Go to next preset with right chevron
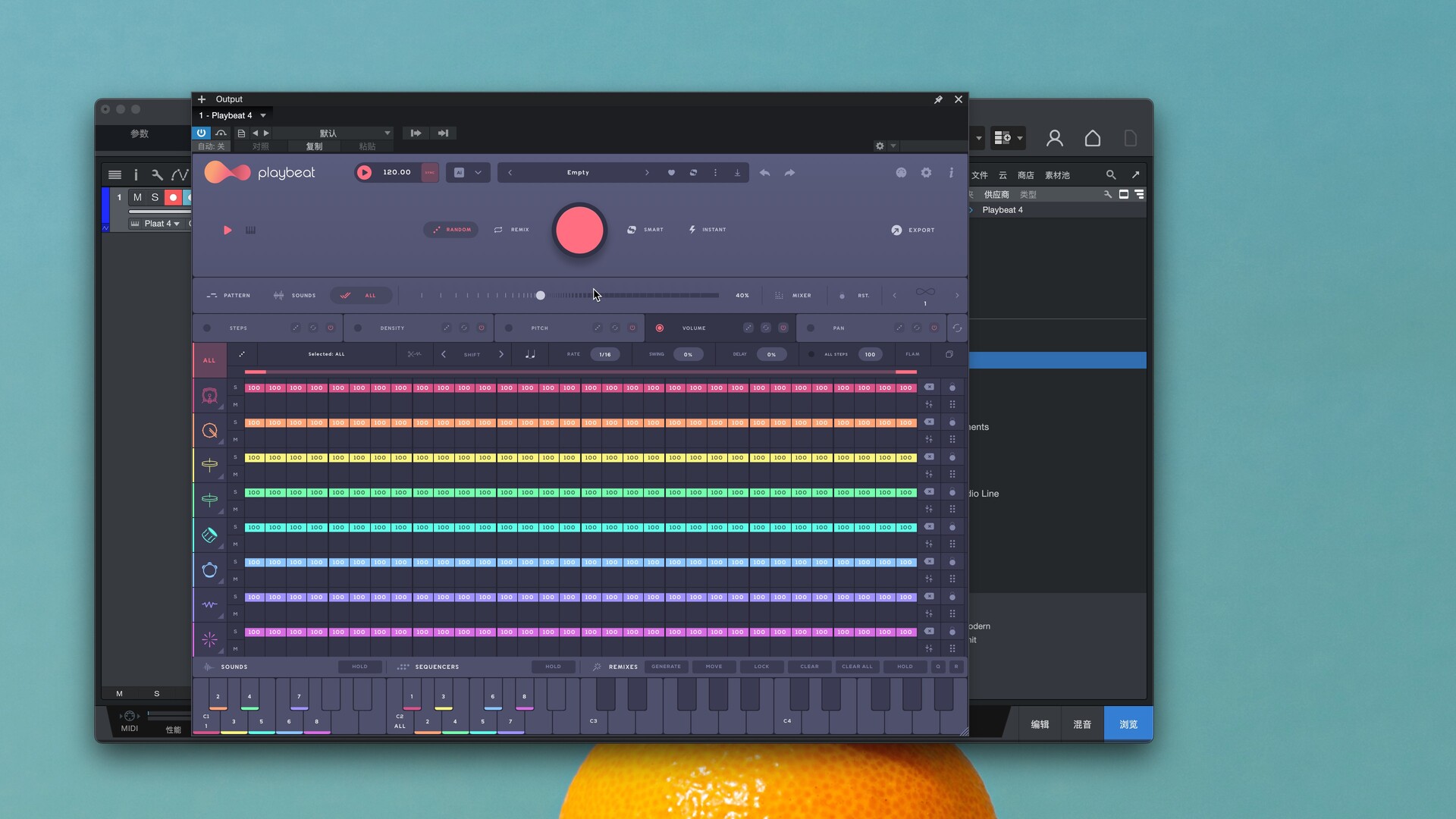Image resolution: width=1456 pixels, height=819 pixels. pyautogui.click(x=647, y=173)
